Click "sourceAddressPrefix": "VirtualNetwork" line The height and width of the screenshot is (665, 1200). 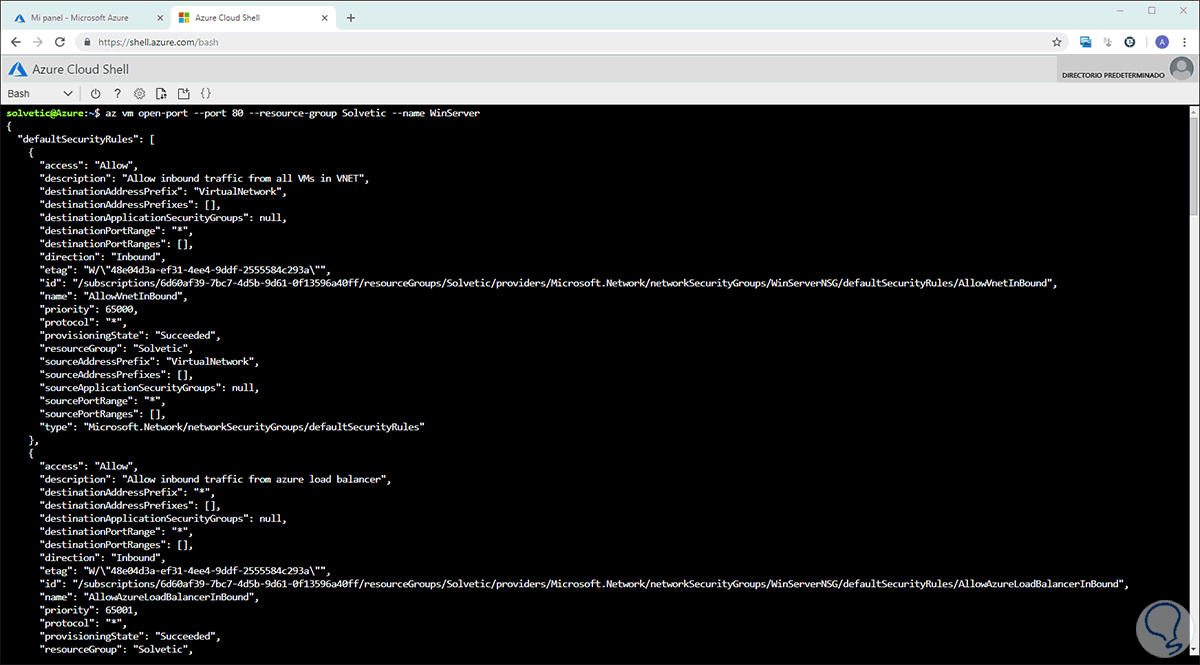pyautogui.click(x=151, y=361)
